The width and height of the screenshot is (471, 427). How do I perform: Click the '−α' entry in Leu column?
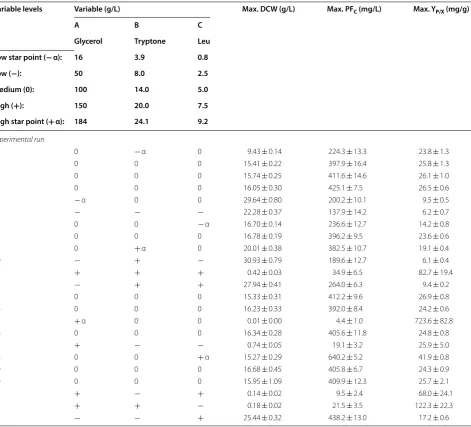[203, 224]
